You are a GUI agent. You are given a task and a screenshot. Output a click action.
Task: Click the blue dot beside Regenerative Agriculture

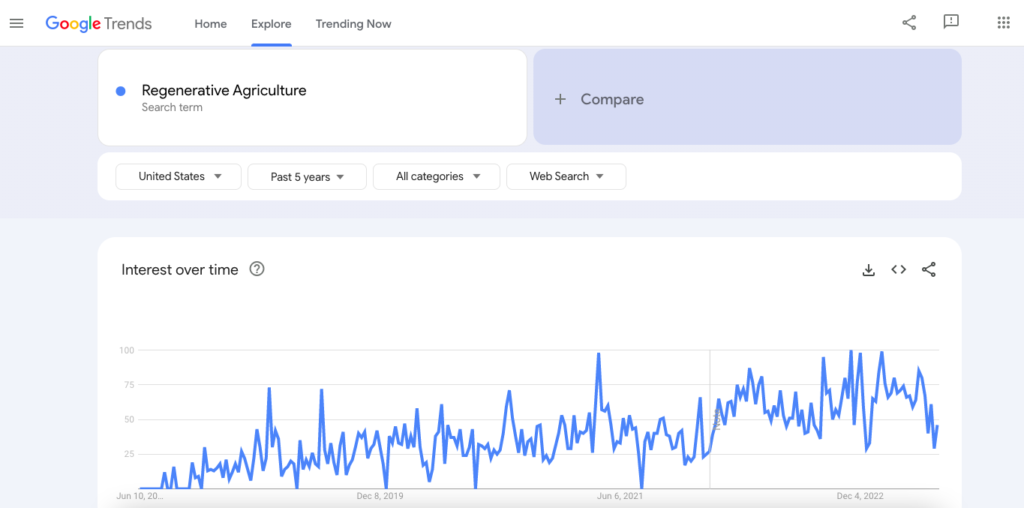(x=121, y=91)
